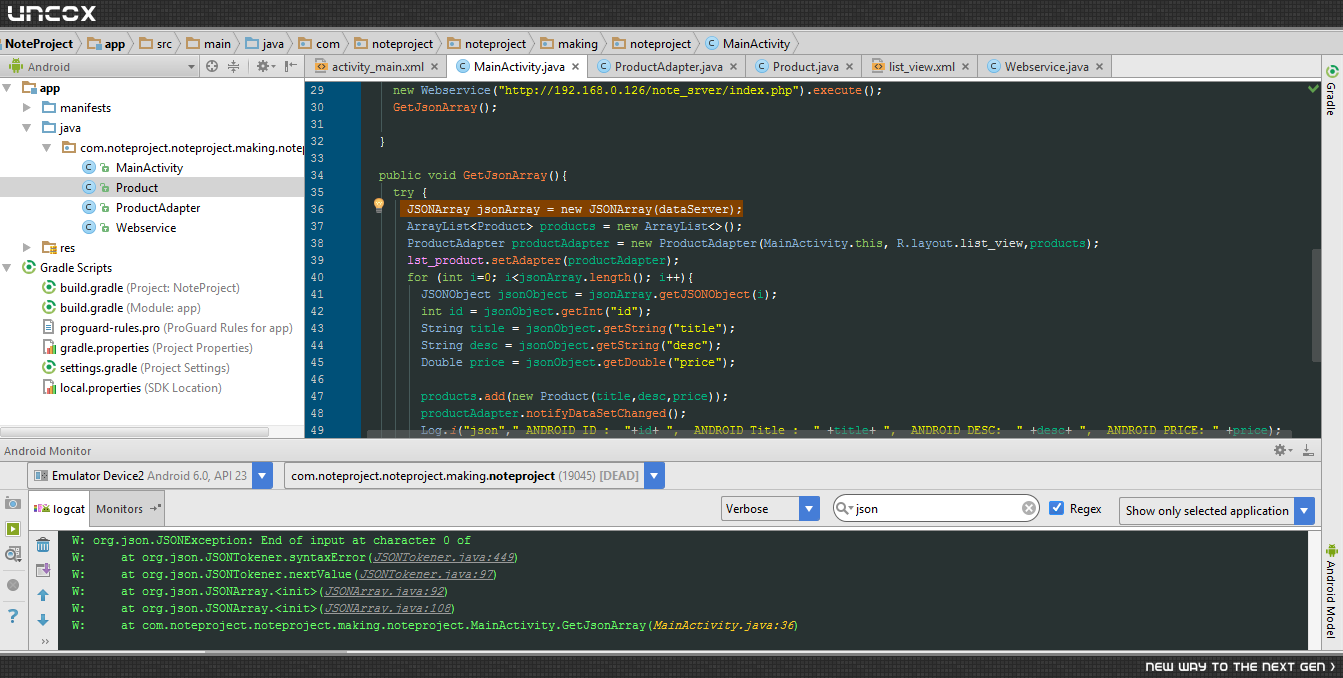This screenshot has height=678, width=1343.
Task: Click the scroll from source target icon
Action: (212, 66)
